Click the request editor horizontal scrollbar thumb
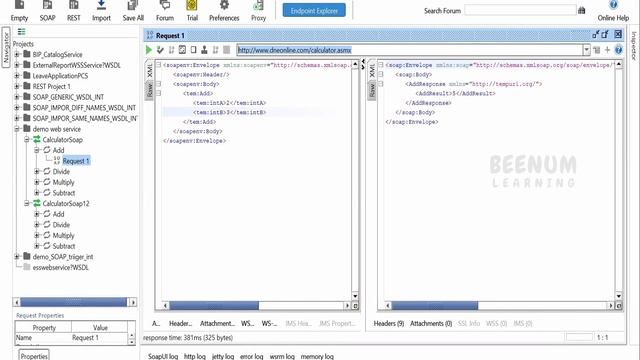Screen dimensions: 640x360 (214, 305)
